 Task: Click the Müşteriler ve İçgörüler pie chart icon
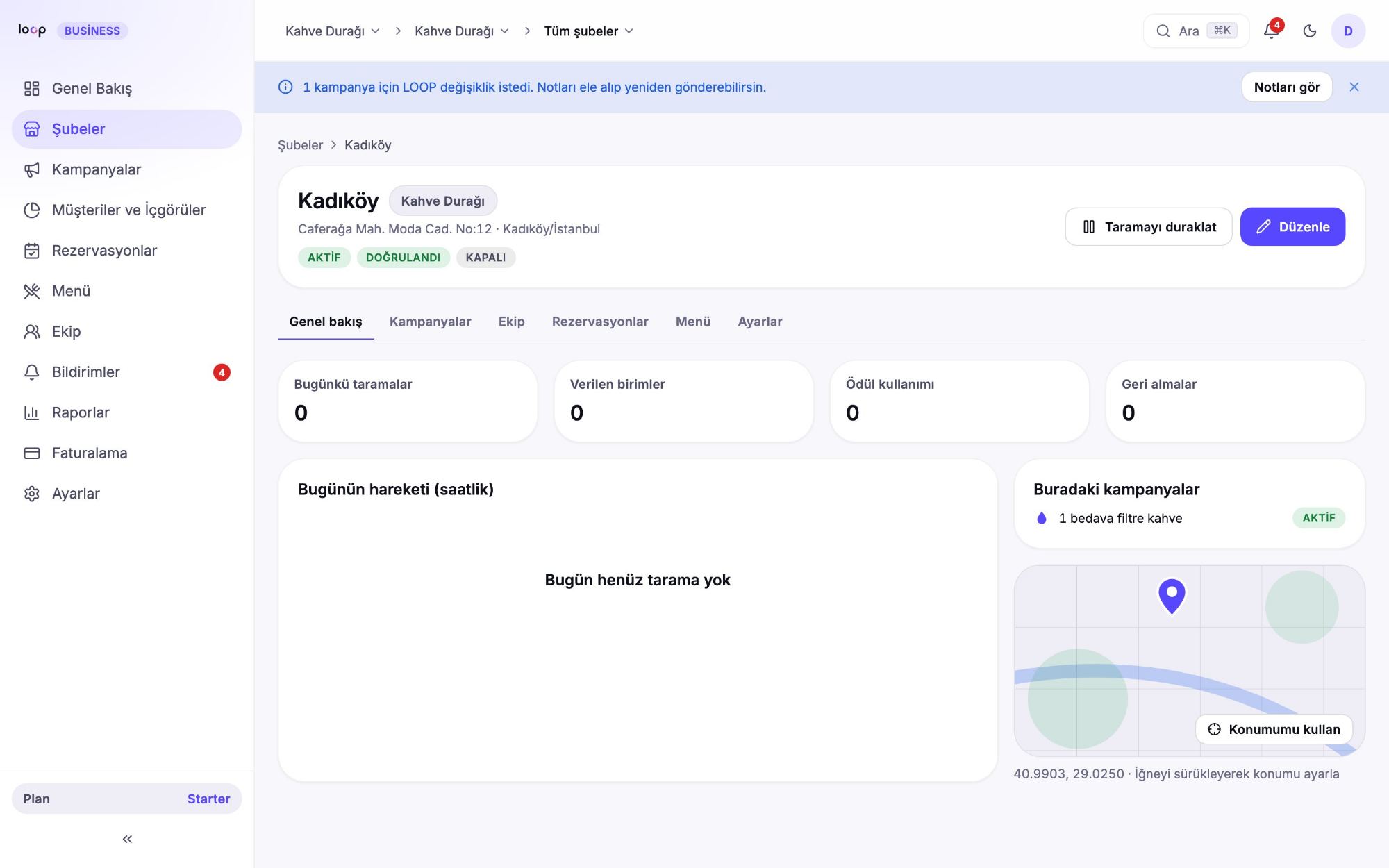click(x=32, y=210)
